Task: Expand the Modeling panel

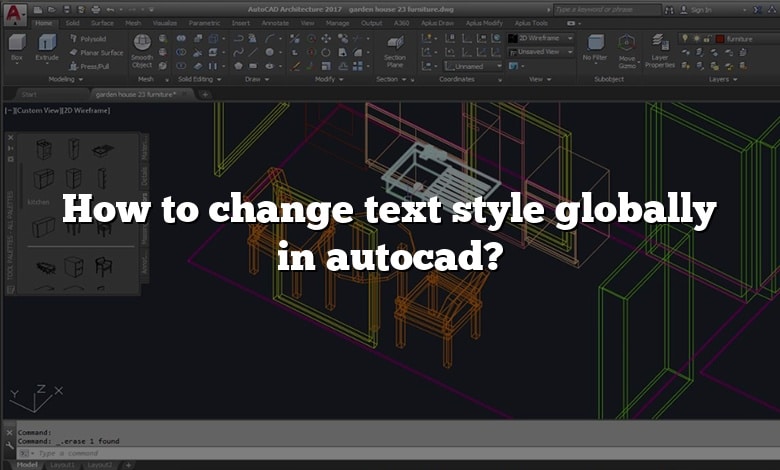Action: (66, 79)
